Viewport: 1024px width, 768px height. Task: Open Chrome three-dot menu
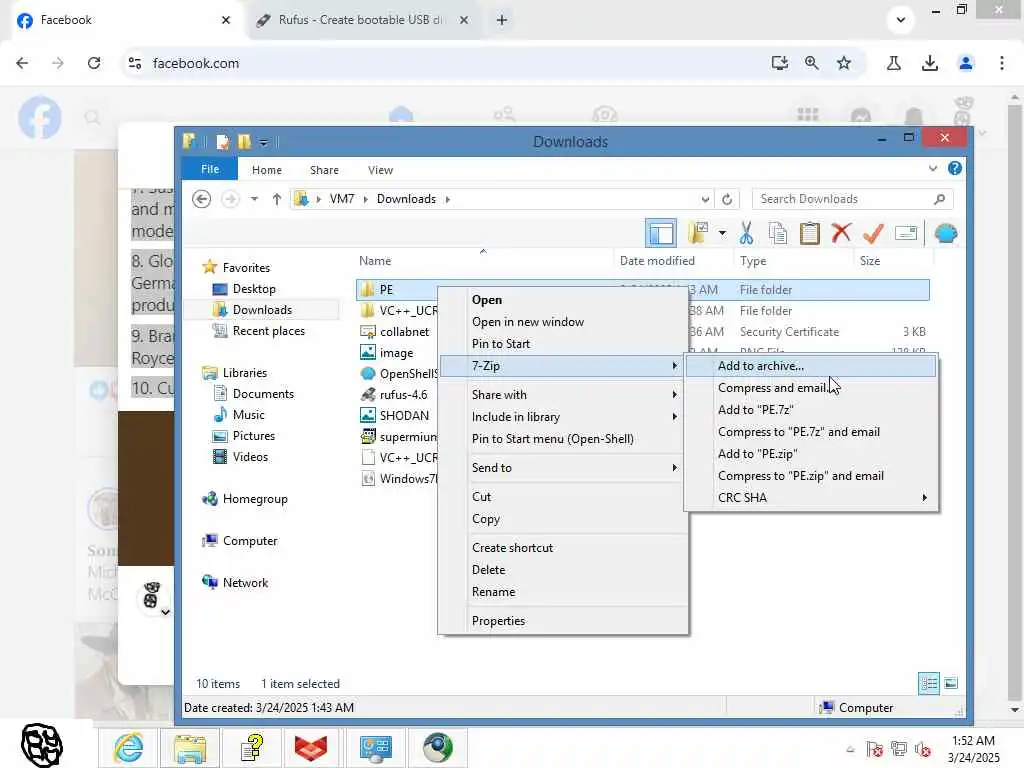click(x=1001, y=63)
